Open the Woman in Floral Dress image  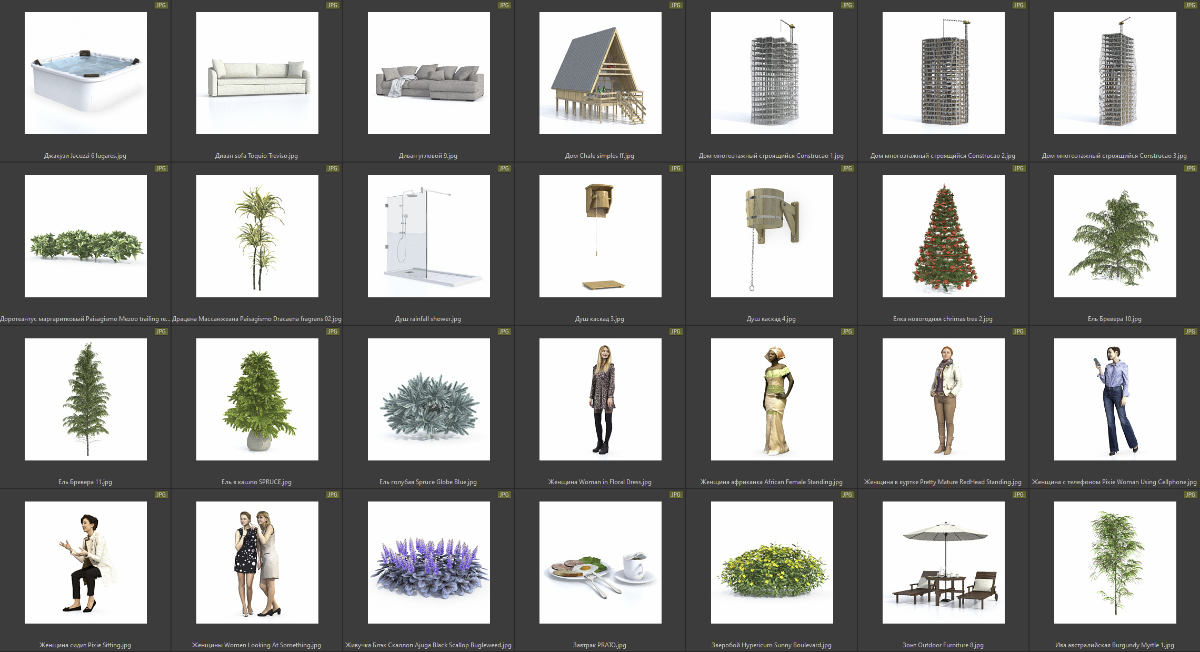(x=600, y=399)
